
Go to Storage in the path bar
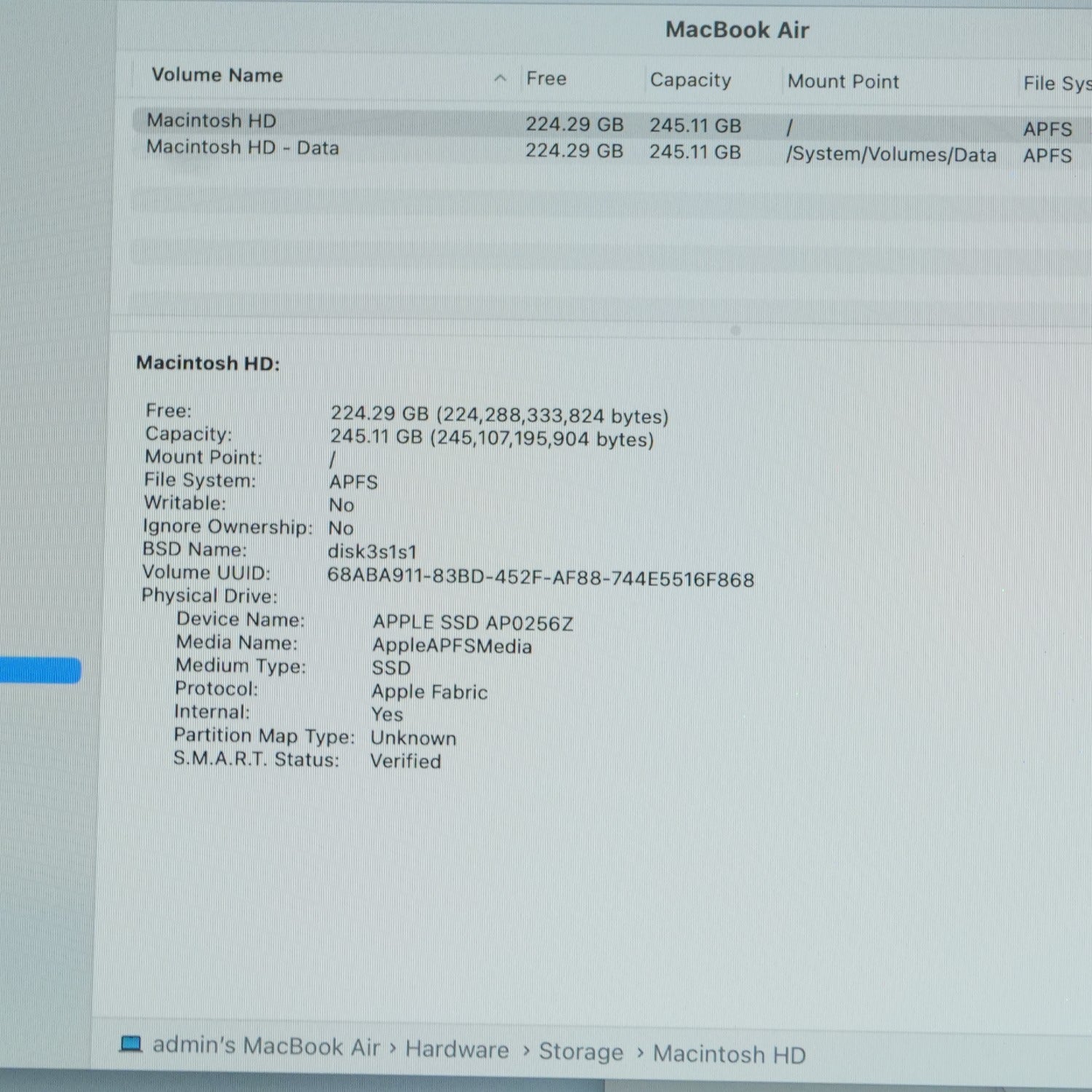point(581,1052)
